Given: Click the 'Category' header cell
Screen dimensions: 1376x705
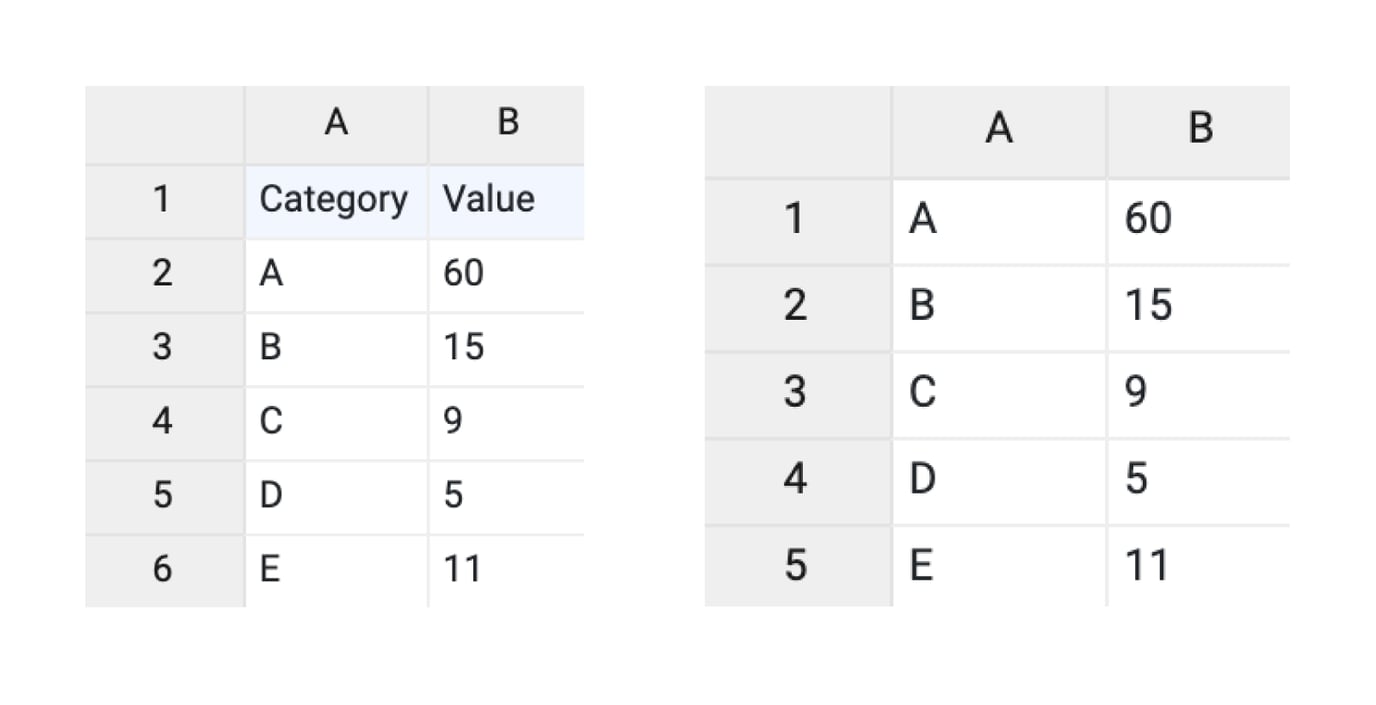Looking at the screenshot, I should tap(334, 200).
